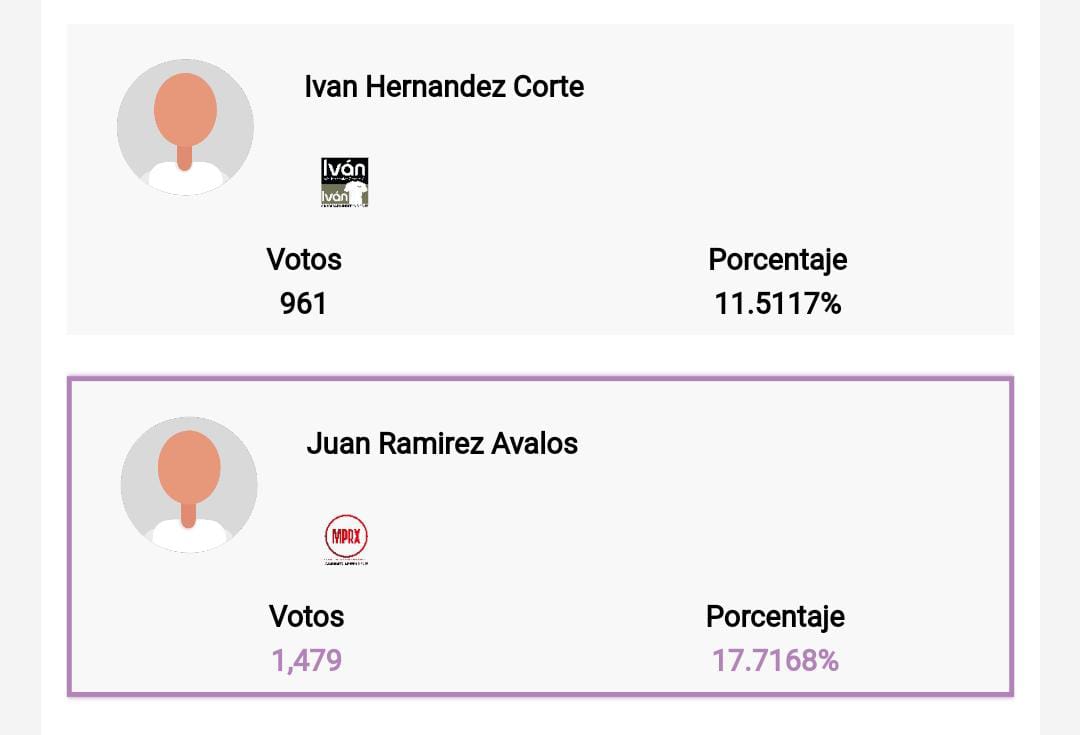Click the candidate name Ivan Hernandez Corte
1080x735 pixels.
point(444,88)
